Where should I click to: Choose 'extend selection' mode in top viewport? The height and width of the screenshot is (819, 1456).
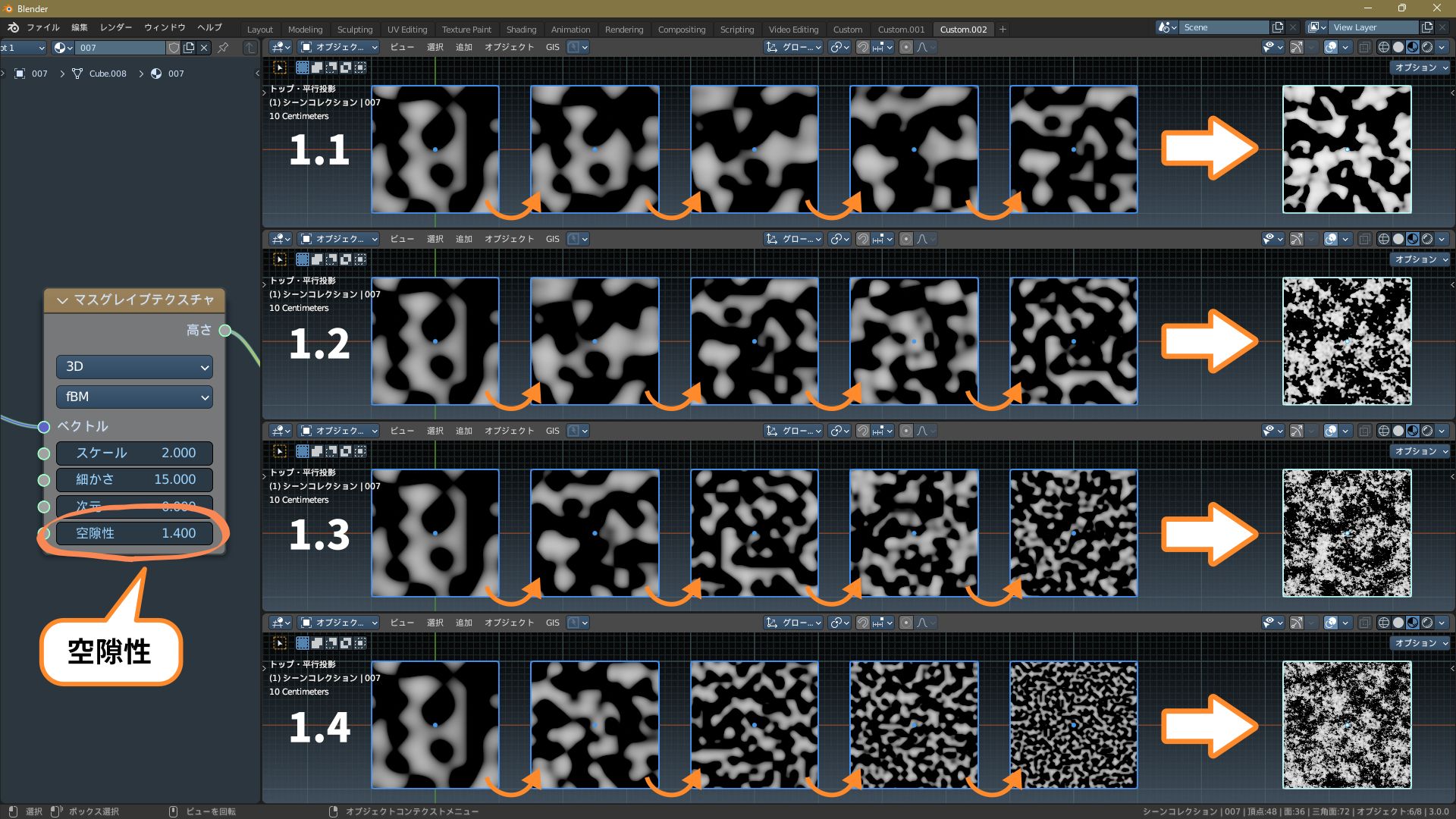316,67
